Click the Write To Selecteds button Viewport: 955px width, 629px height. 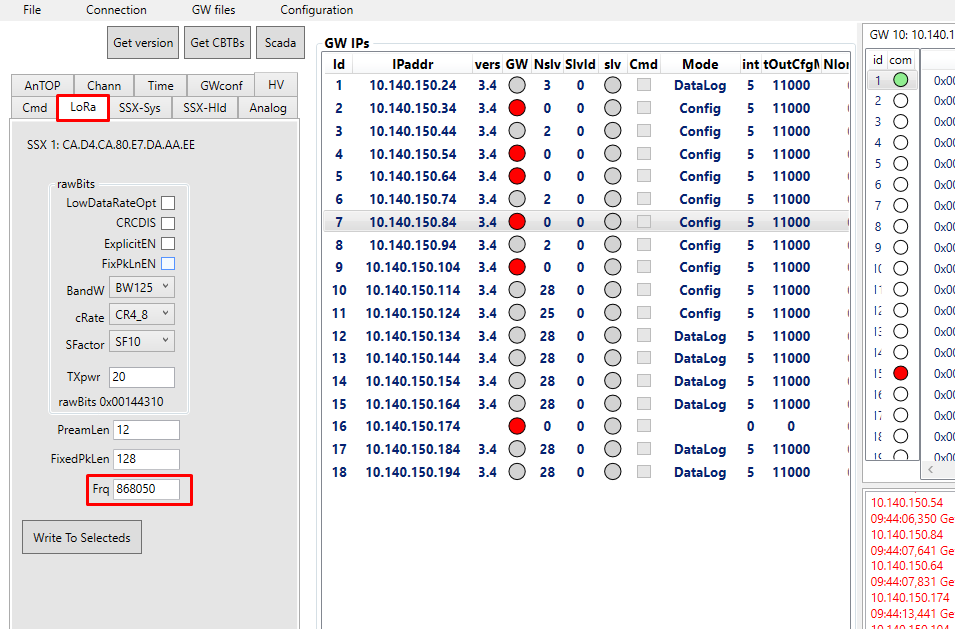pos(81,537)
